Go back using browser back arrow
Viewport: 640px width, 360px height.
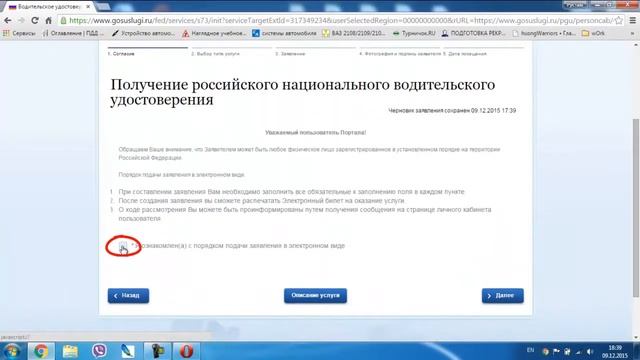pyautogui.click(x=8, y=20)
